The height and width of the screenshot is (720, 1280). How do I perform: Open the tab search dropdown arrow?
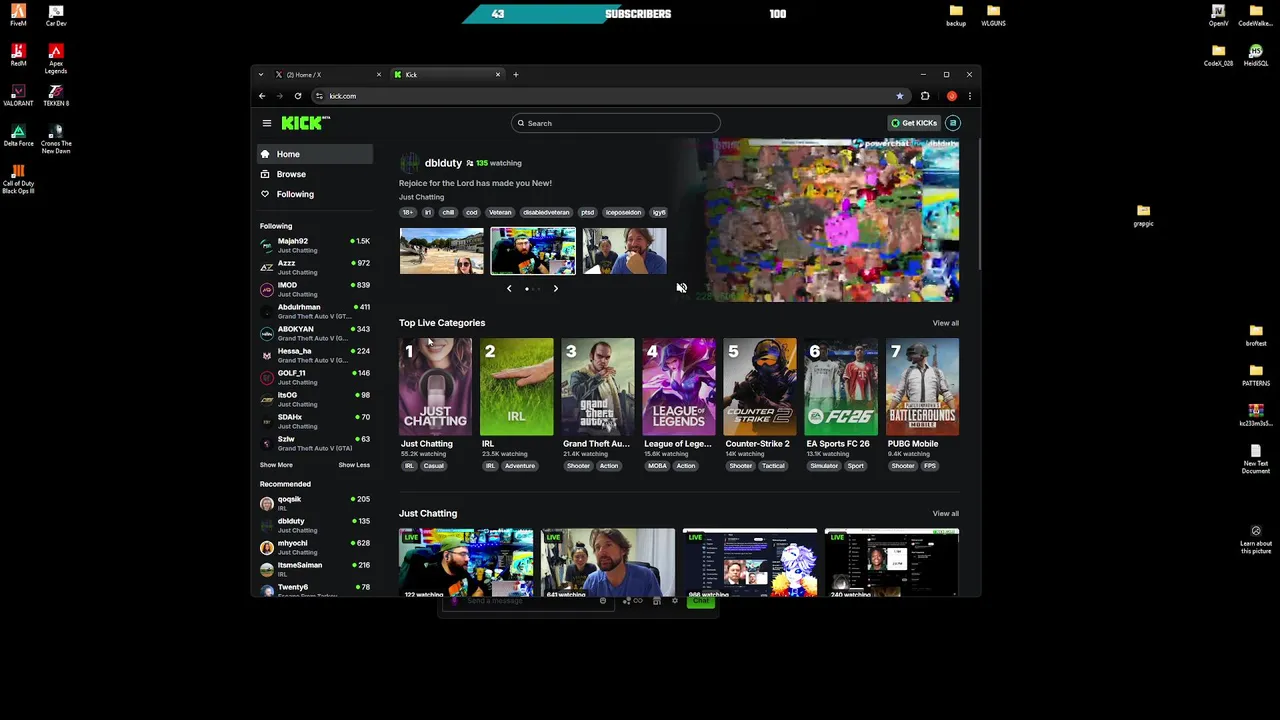[261, 74]
